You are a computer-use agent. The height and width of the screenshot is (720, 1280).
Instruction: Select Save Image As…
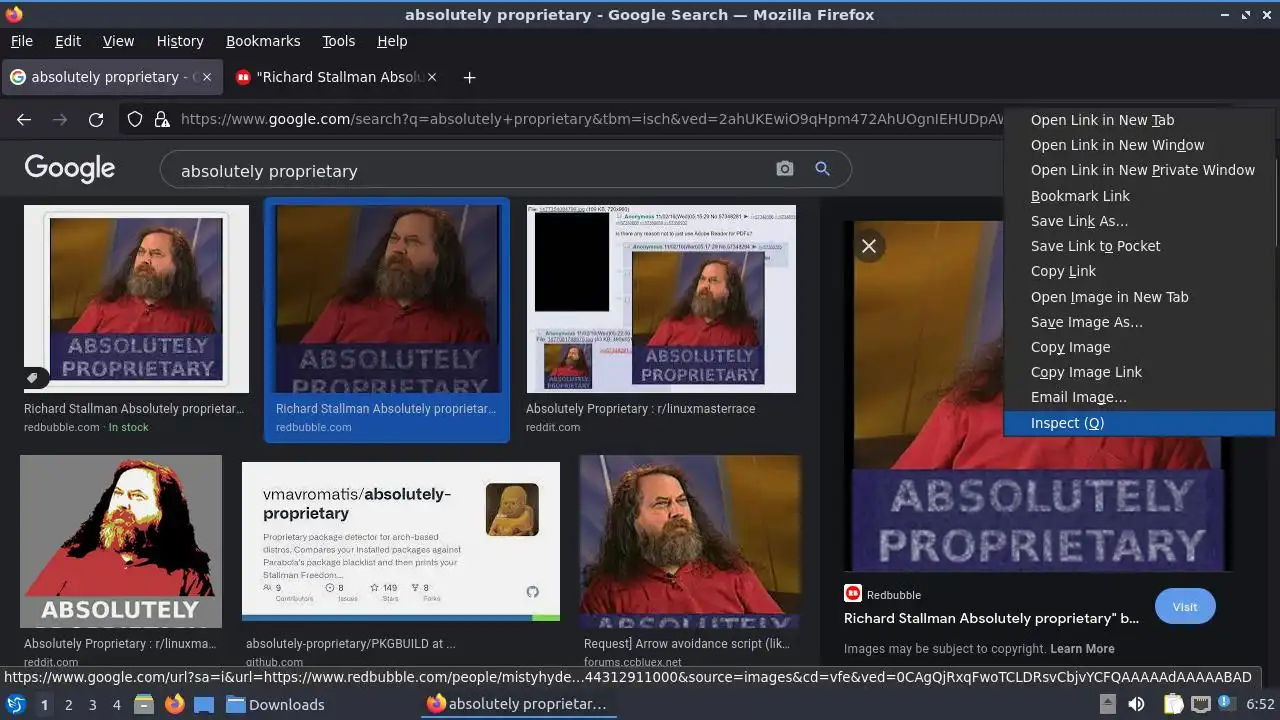(1139, 322)
